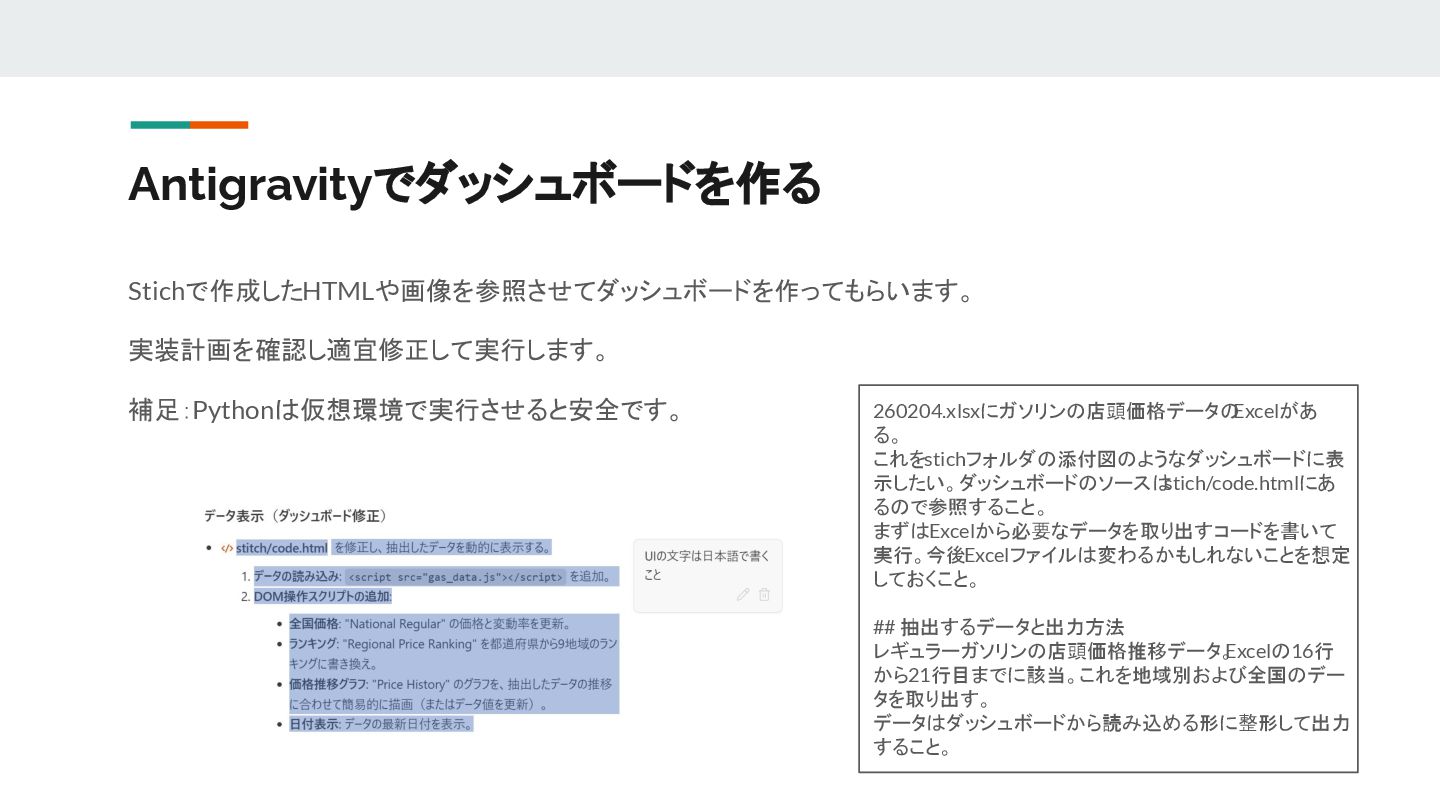The image size is (1440, 810).
Task: Click the '価格推移グラフ' bullet line
Action: pos(453,694)
